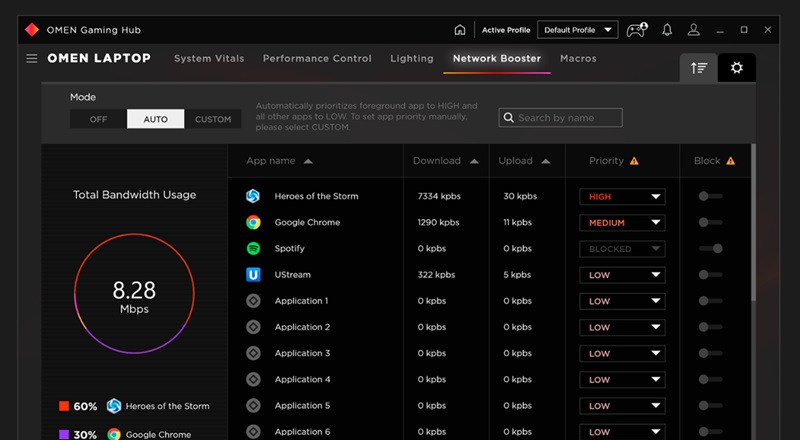Switch to System Vitals tab
Viewport: 800px width, 440px height.
(x=209, y=59)
